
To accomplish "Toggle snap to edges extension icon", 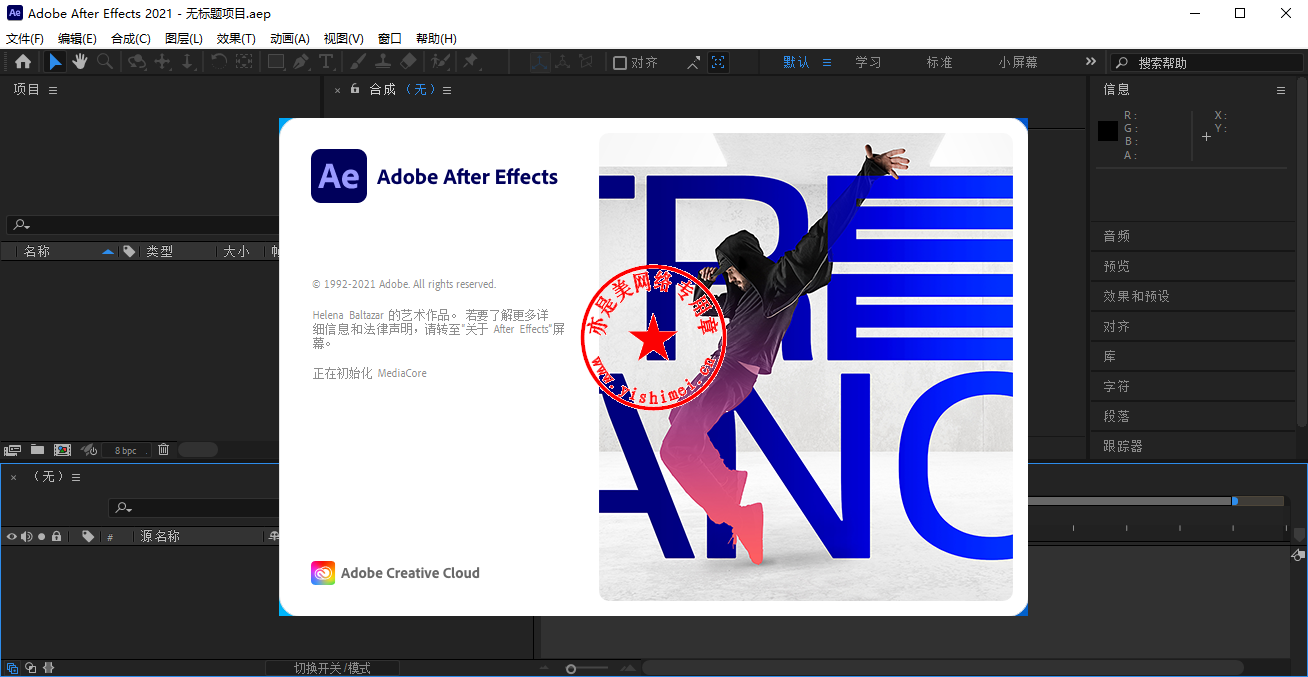I will tap(694, 62).
